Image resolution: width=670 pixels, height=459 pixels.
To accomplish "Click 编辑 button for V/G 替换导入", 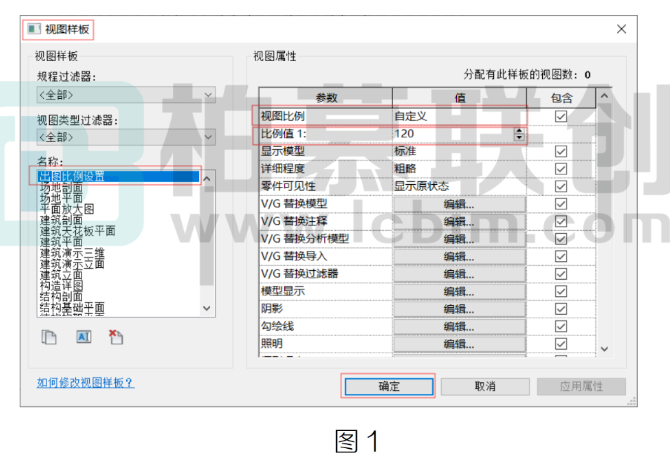I will tap(459, 257).
